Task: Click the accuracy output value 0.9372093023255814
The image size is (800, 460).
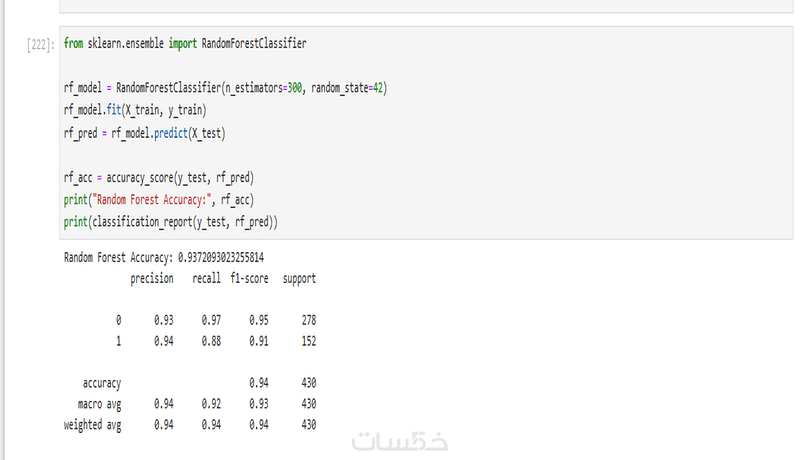Action: pyautogui.click(x=221, y=258)
